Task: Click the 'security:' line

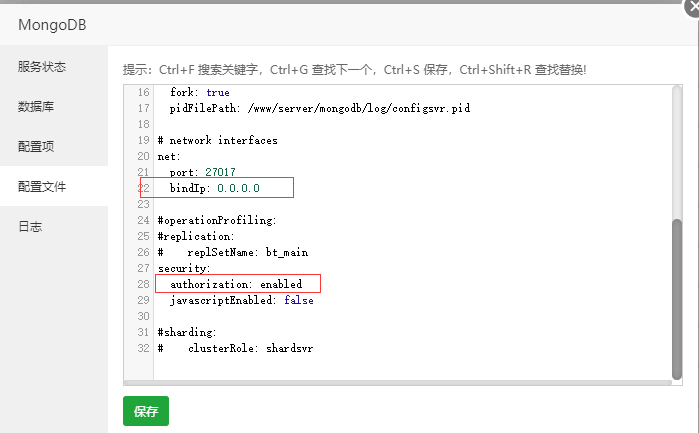Action: click(x=184, y=268)
